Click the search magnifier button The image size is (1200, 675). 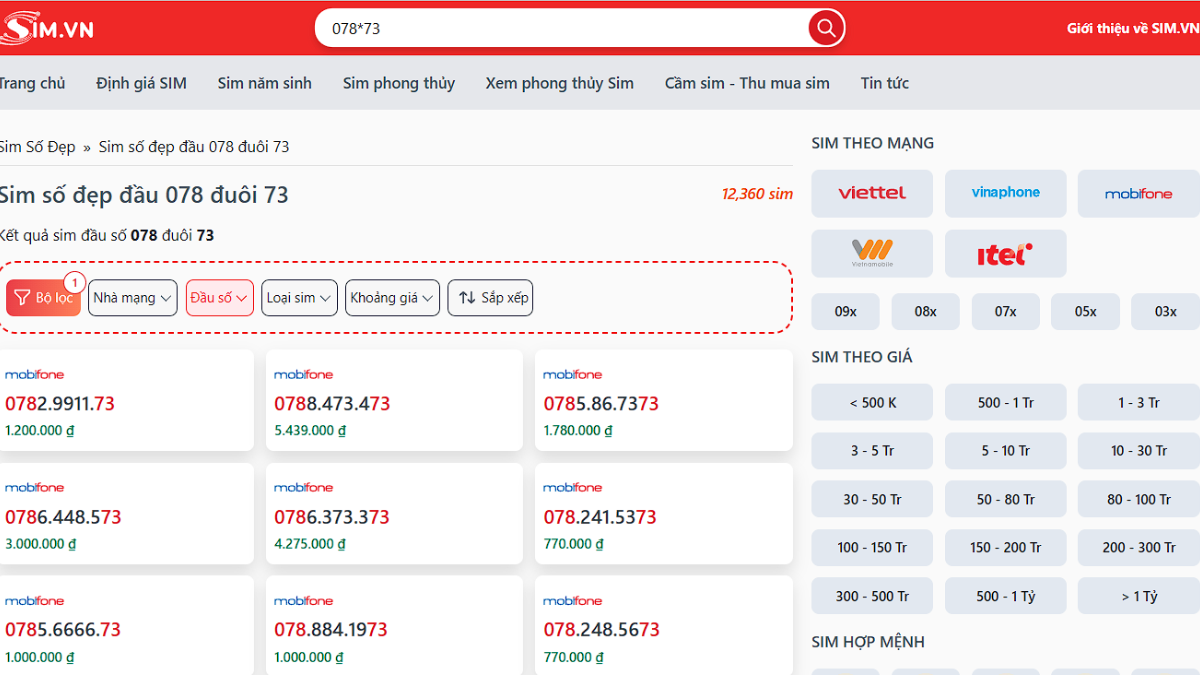tap(826, 28)
